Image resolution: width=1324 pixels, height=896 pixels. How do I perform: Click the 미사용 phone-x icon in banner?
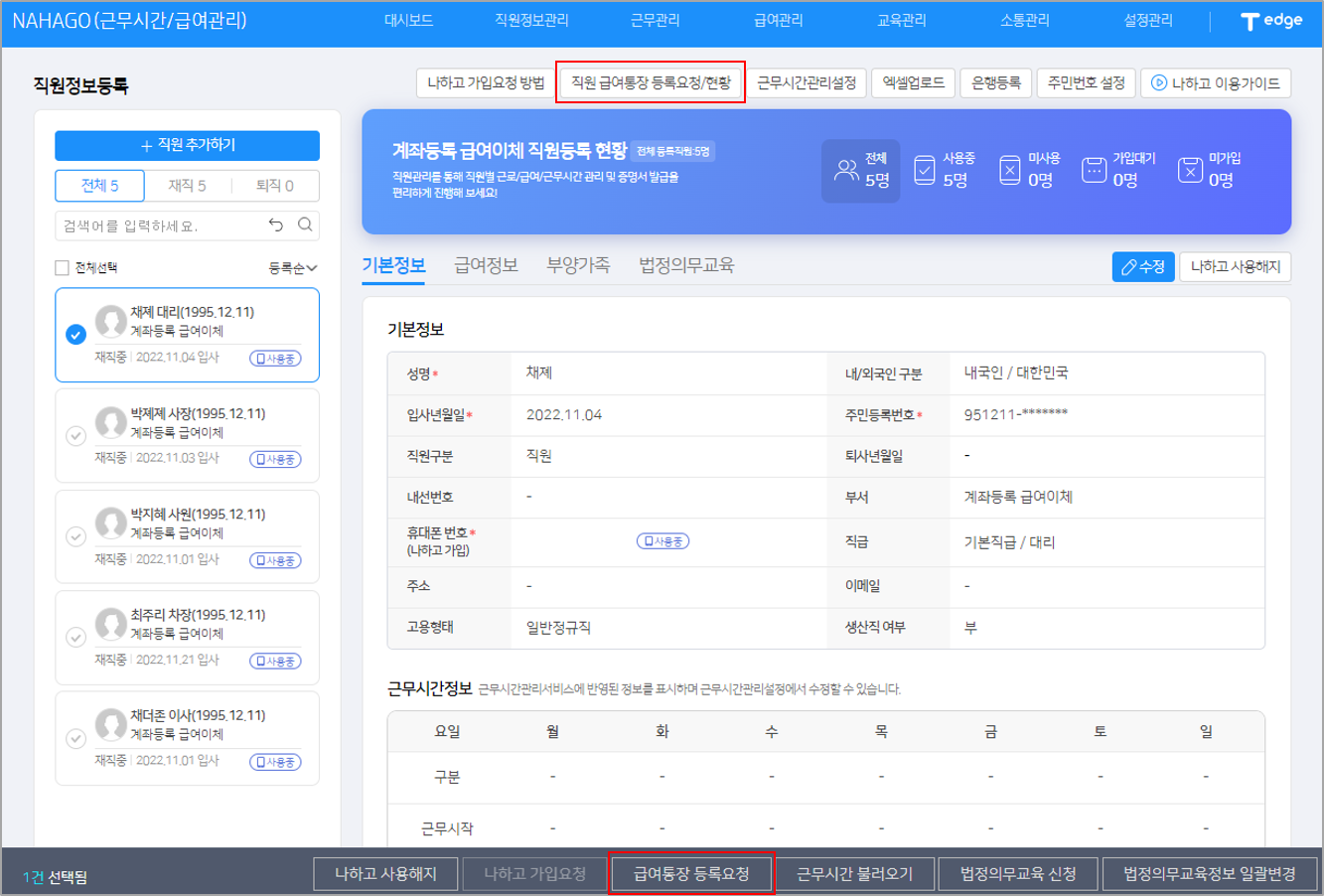click(1009, 170)
